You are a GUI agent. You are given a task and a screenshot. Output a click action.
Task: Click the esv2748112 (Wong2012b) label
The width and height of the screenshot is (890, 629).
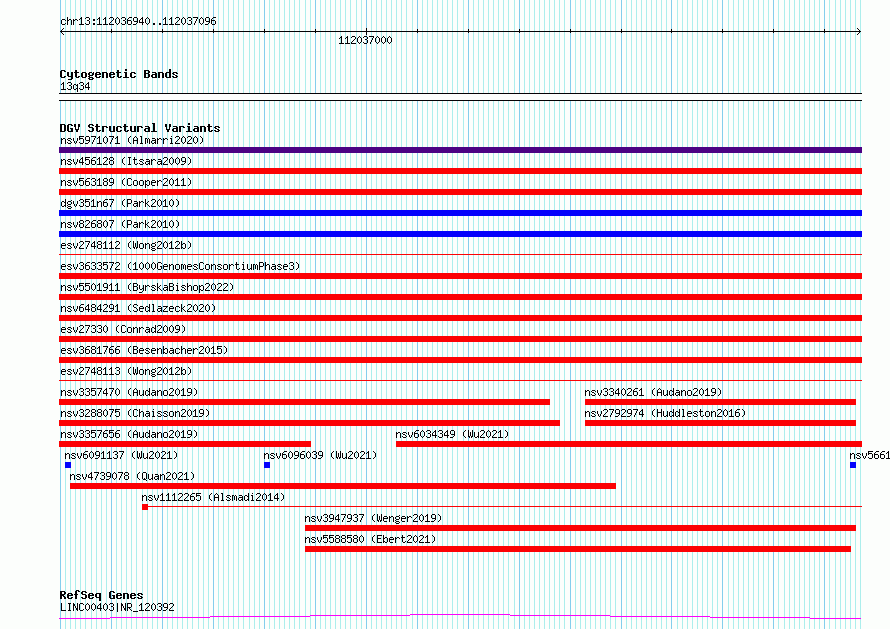(126, 245)
